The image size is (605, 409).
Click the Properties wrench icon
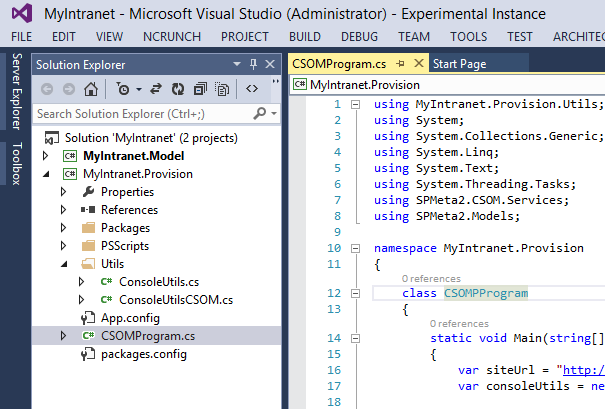88,191
